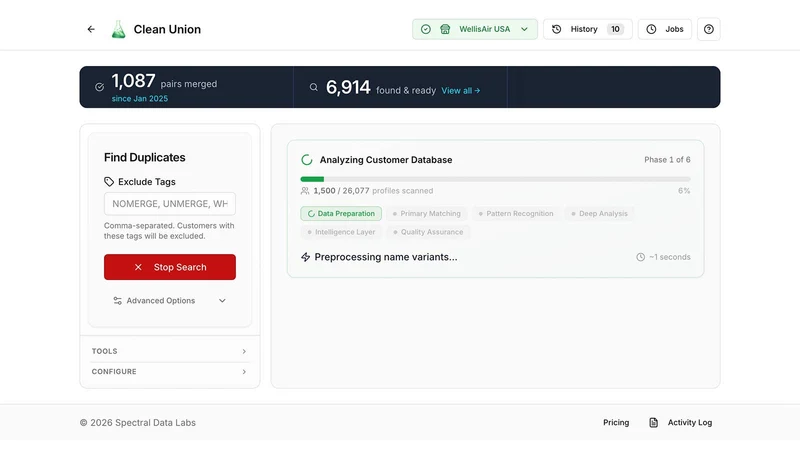The image size is (800, 450).
Task: Expand the TOOLS section
Action: pyautogui.click(x=170, y=351)
